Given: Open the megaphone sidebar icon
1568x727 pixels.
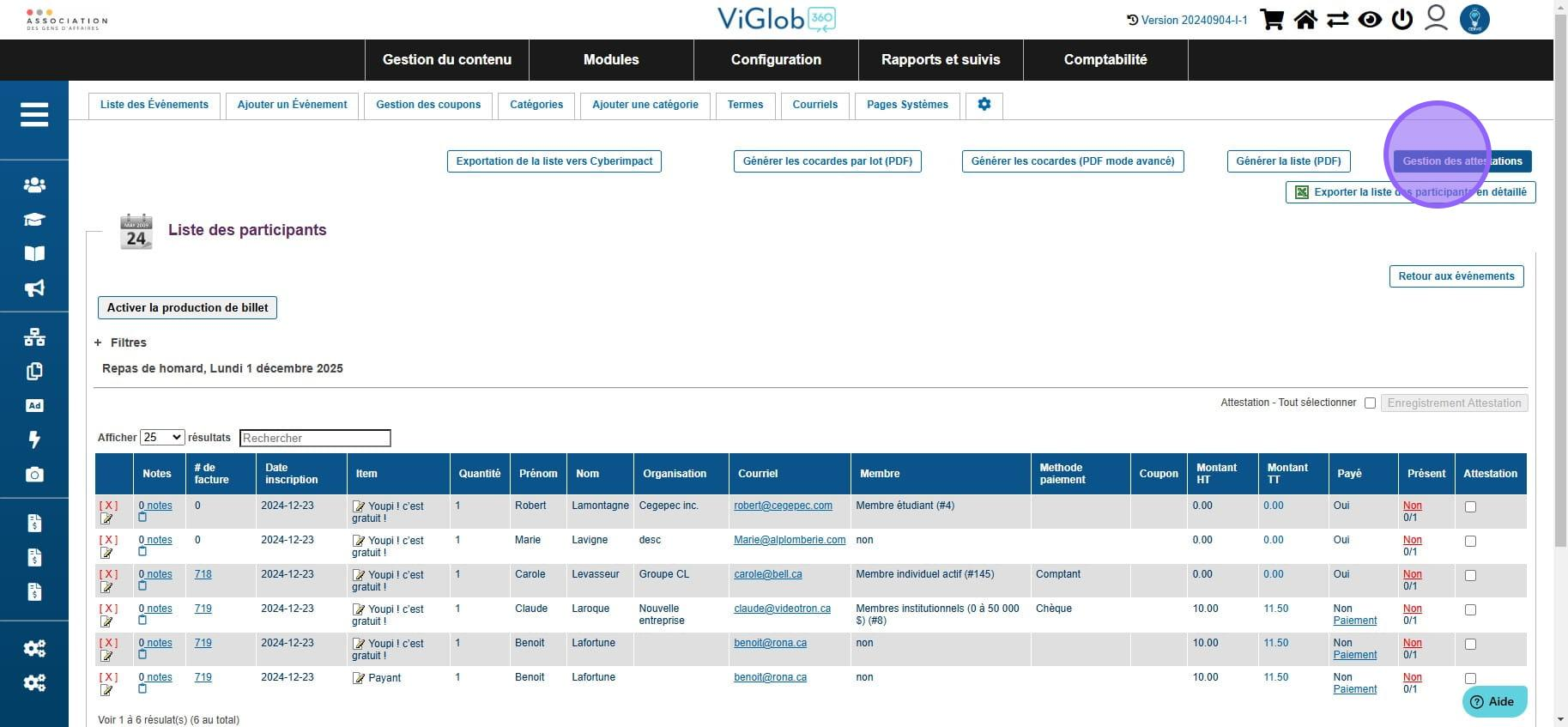Looking at the screenshot, I should click(x=34, y=288).
